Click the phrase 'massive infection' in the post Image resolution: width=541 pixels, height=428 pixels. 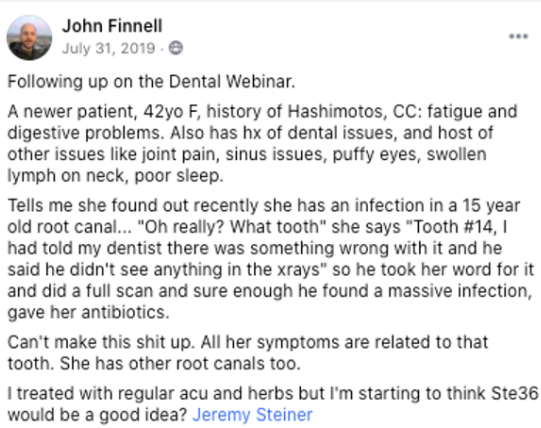[x=460, y=291]
